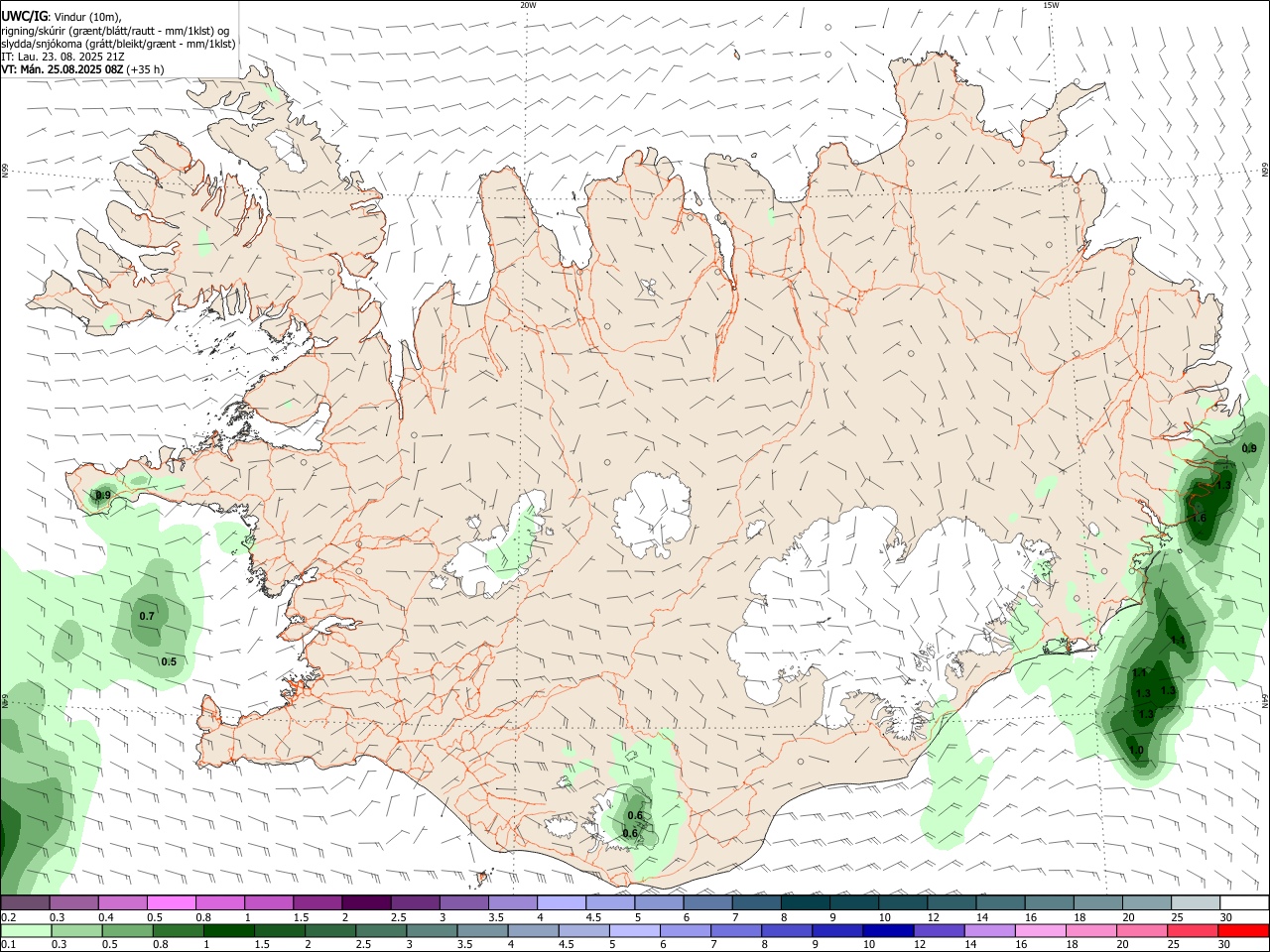Select the palest green 0.1 rain legend swatch

[26, 931]
